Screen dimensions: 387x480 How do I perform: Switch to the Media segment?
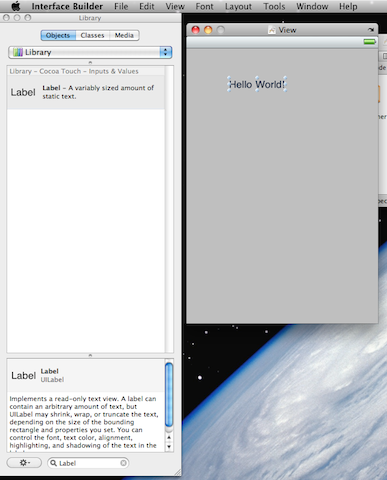(124, 35)
